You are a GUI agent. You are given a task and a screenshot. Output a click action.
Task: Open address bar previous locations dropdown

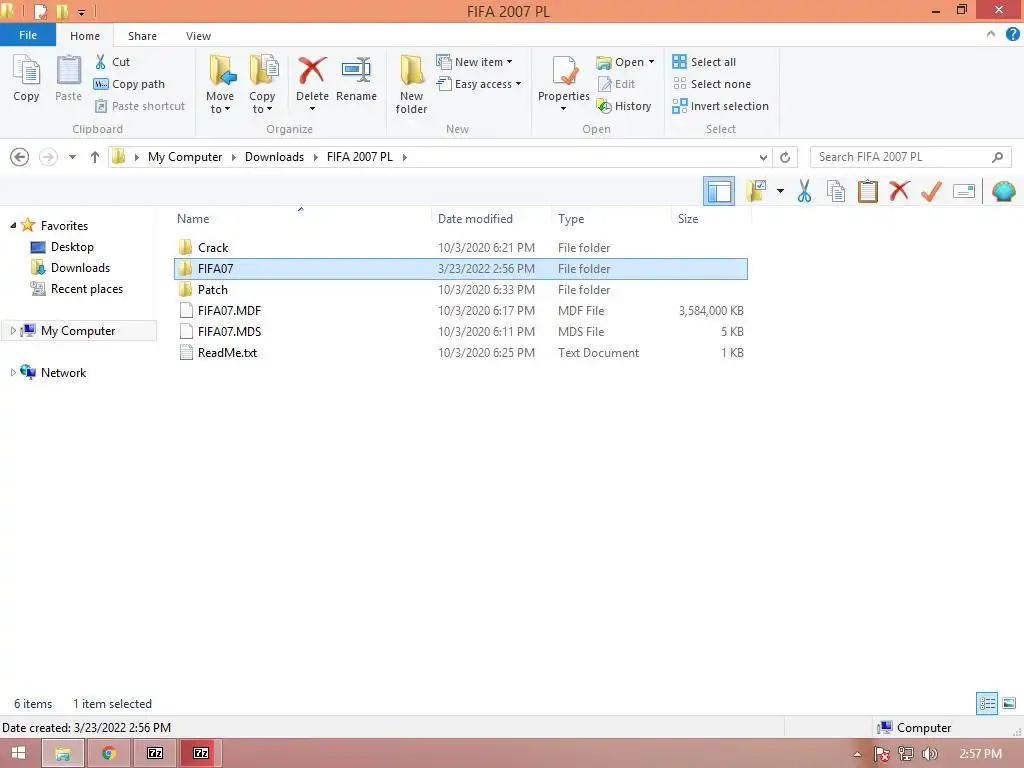763,157
